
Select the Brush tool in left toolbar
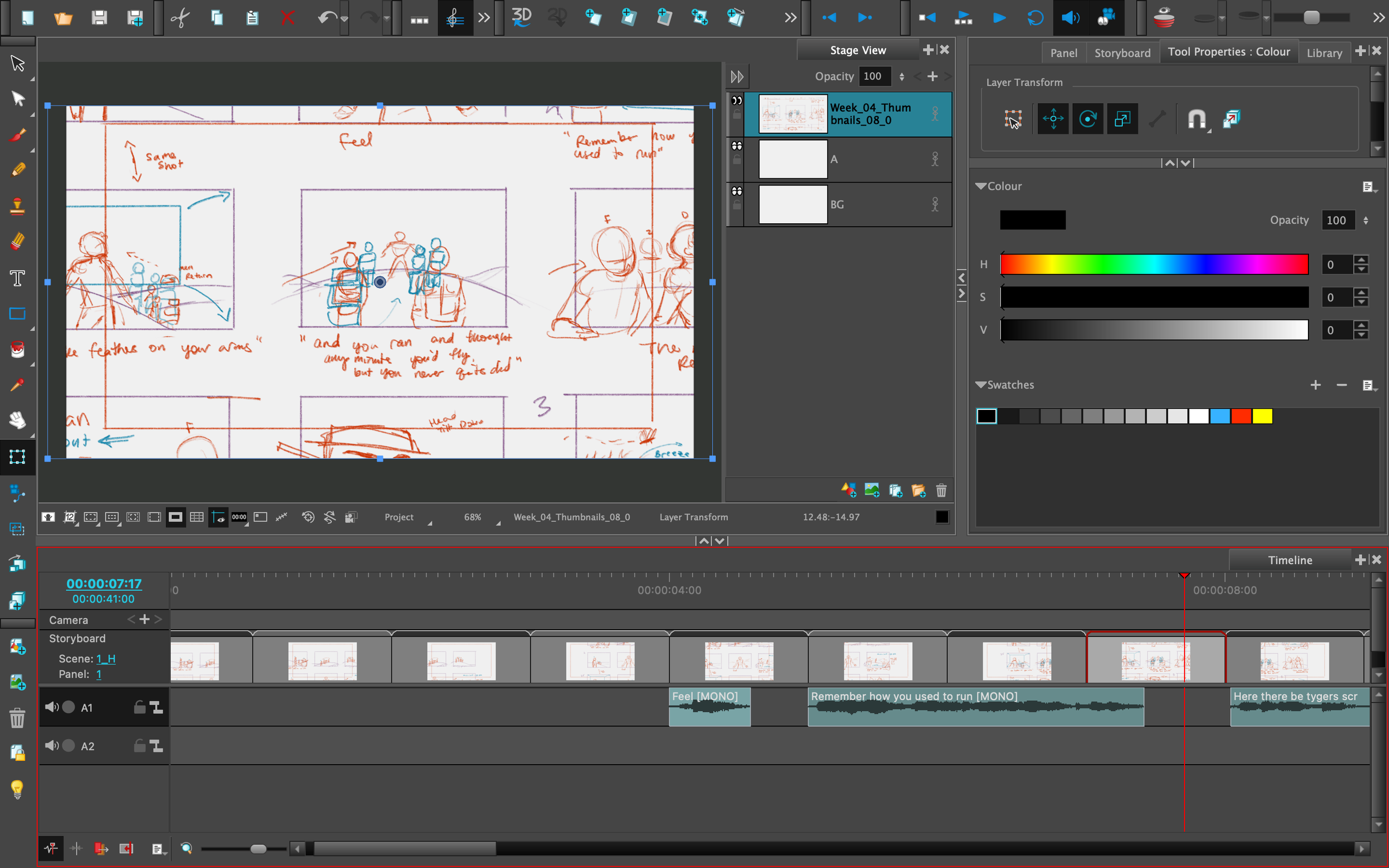click(17, 136)
